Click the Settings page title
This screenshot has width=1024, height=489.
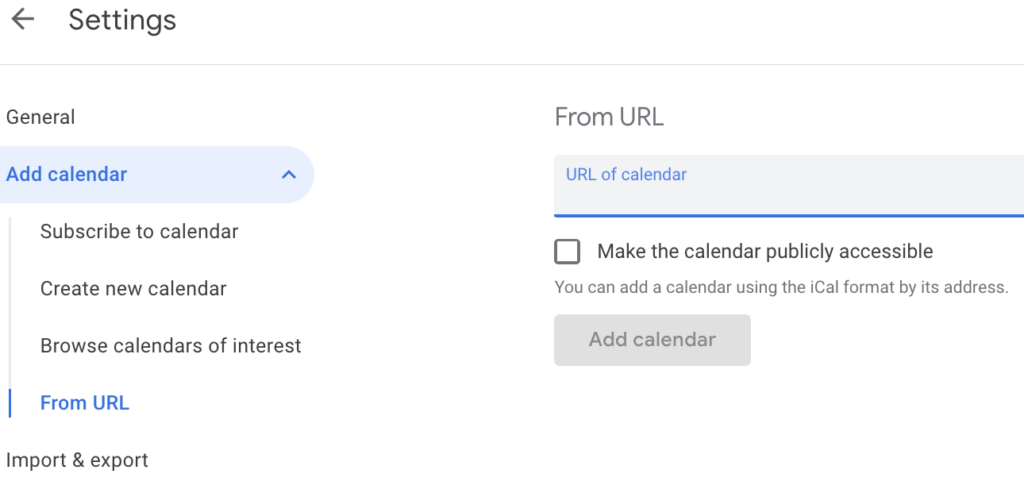pos(122,20)
